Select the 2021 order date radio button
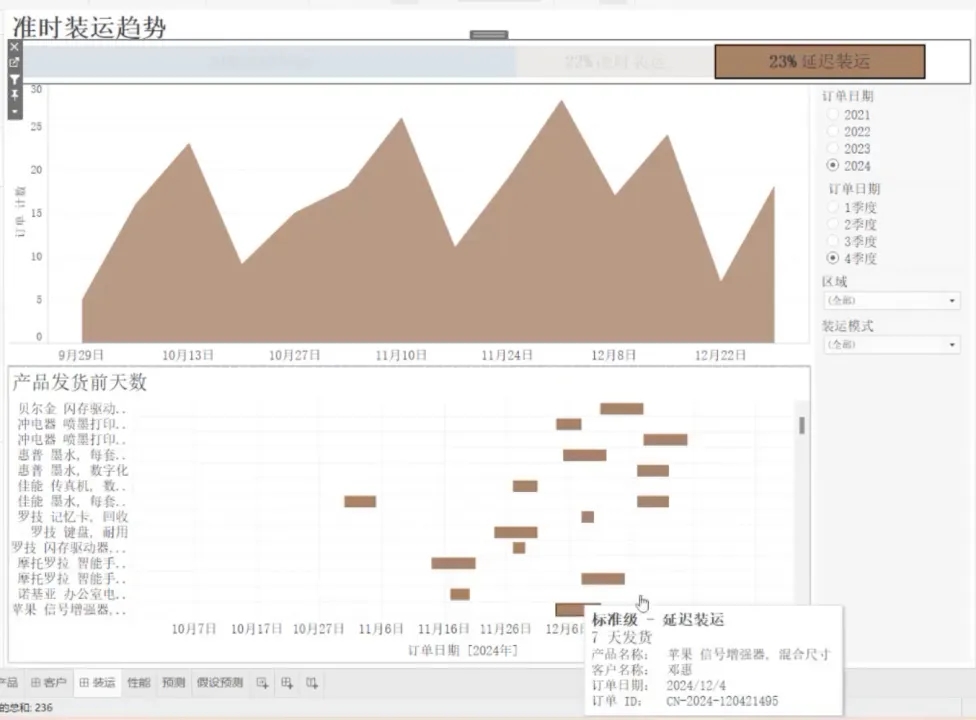976x720 pixels. click(x=833, y=115)
